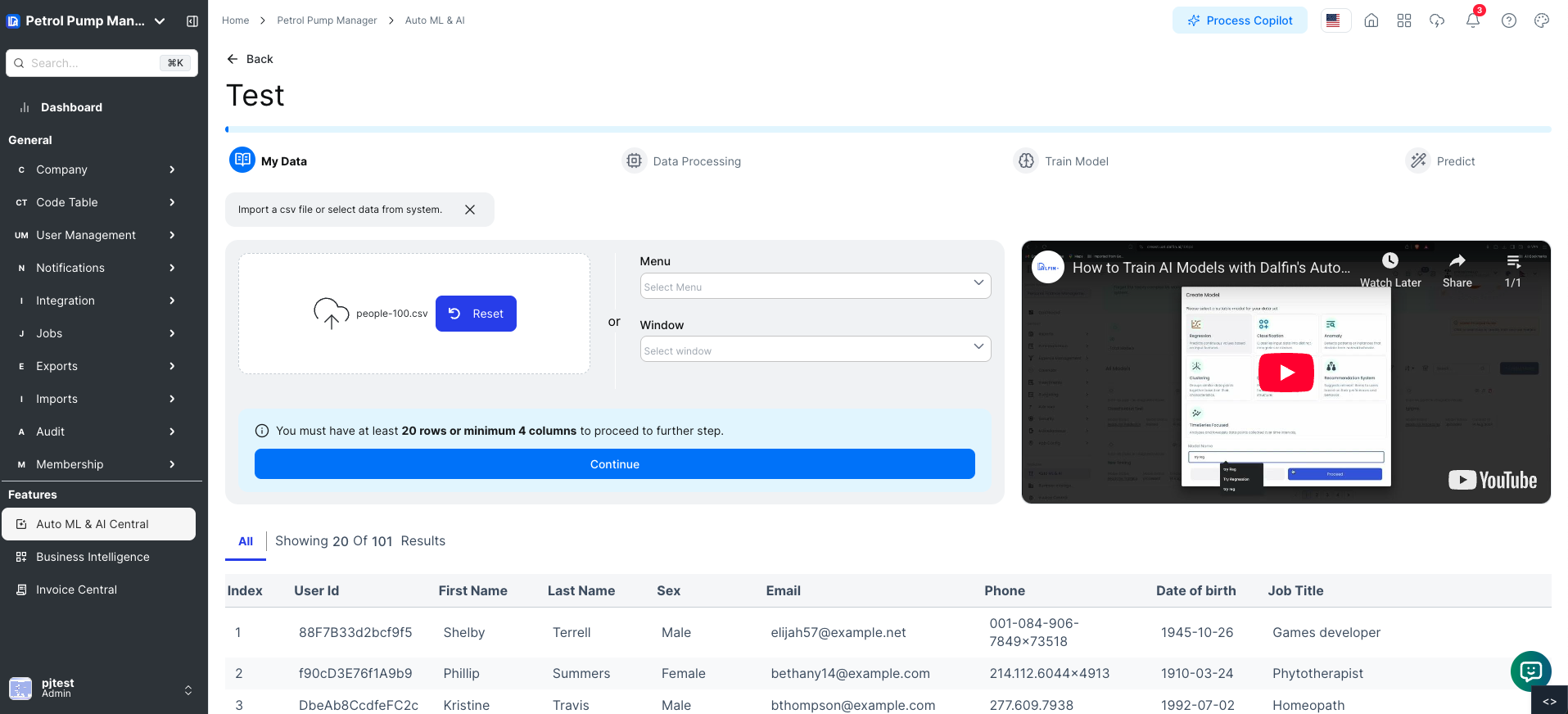Select the Data Processing step
Viewport: 1568px width, 714px height.
coord(682,161)
